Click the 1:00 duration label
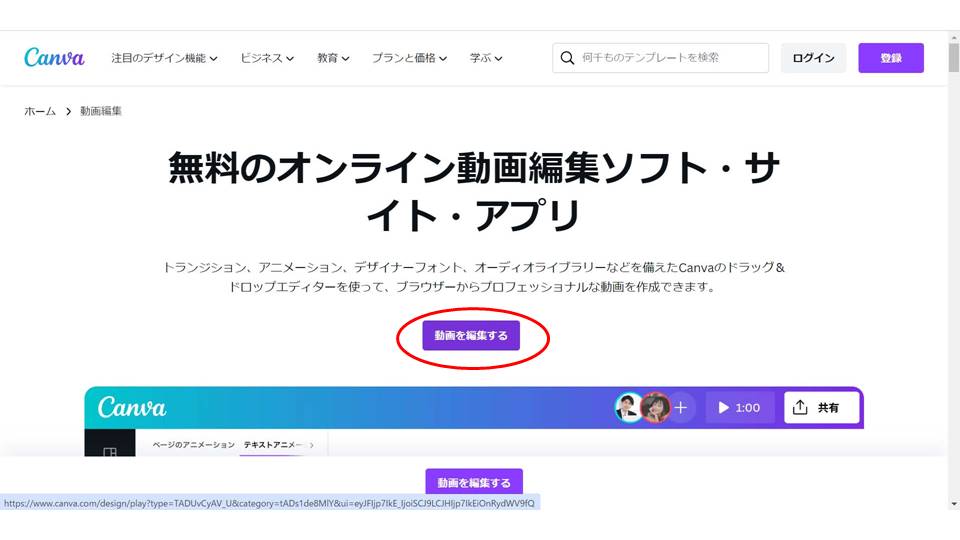 pos(748,408)
